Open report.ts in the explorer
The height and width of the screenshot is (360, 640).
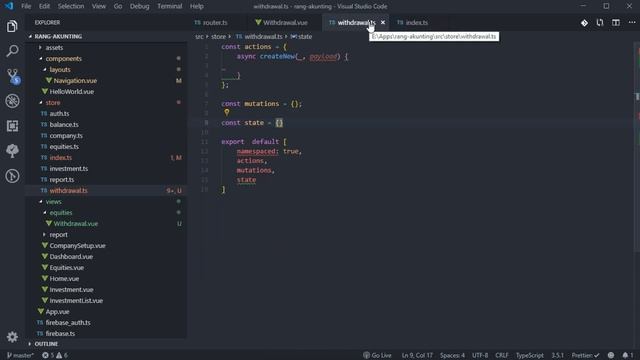(x=62, y=180)
